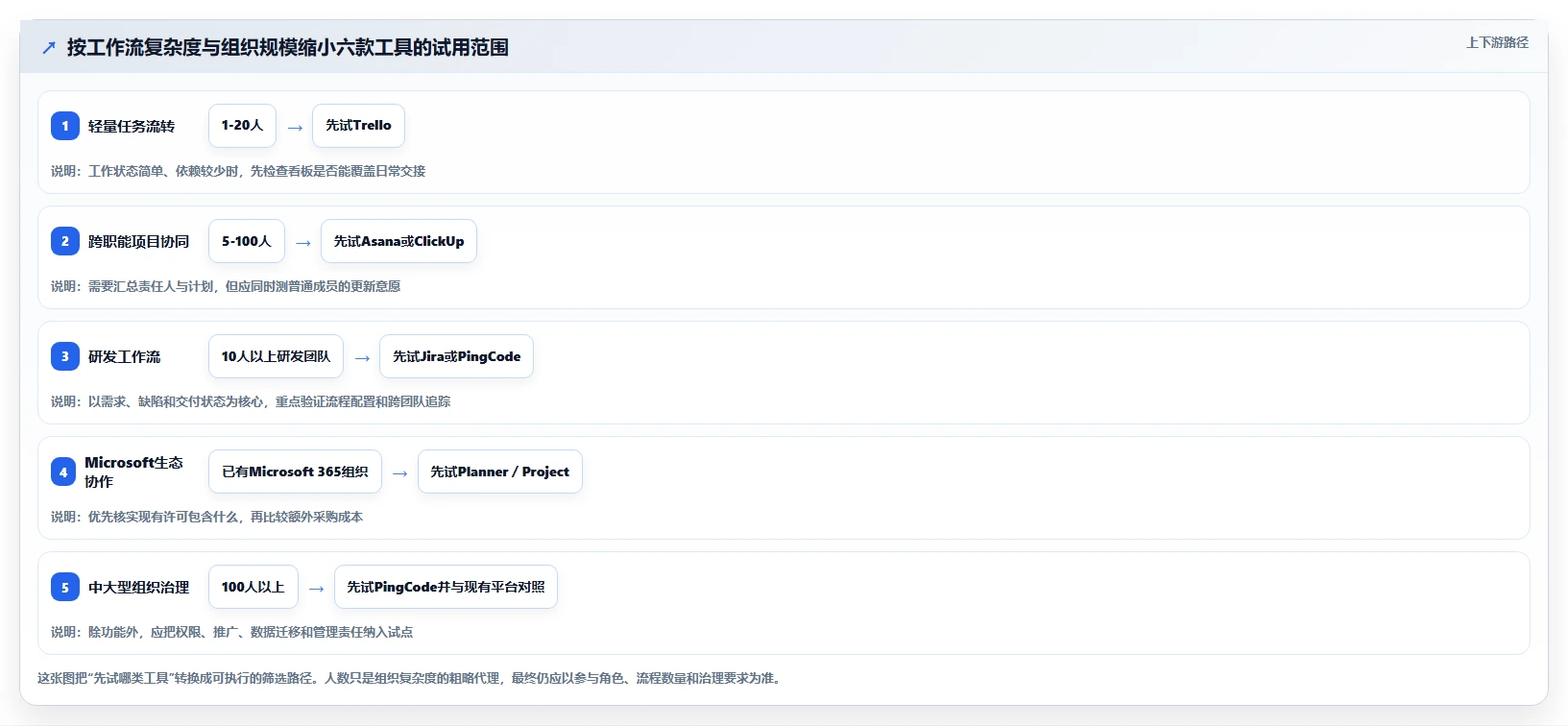Select the 已有Microsoft 365组织 chip
1568x726 pixels.
coord(295,472)
